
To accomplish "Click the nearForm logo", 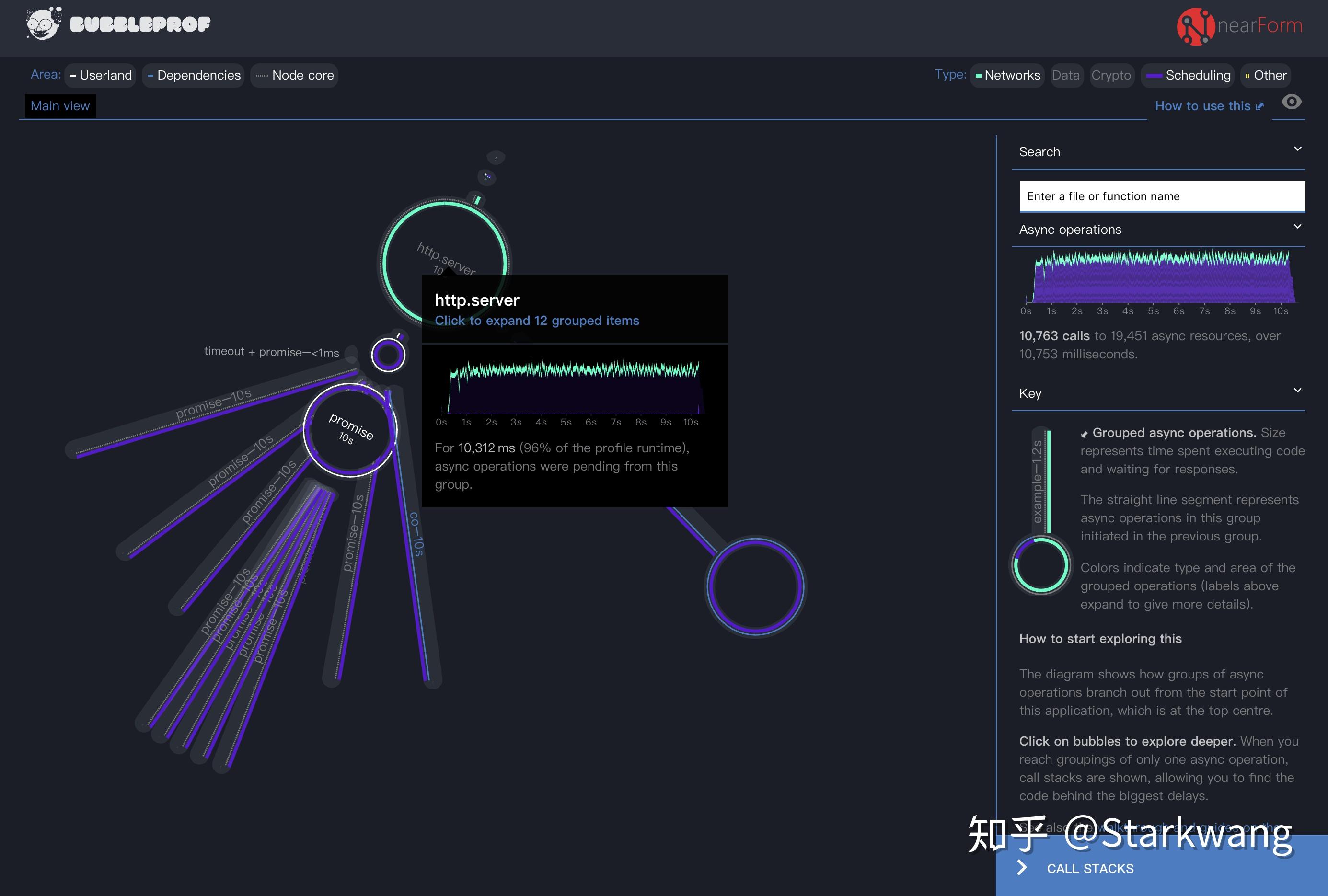I will (x=1240, y=26).
